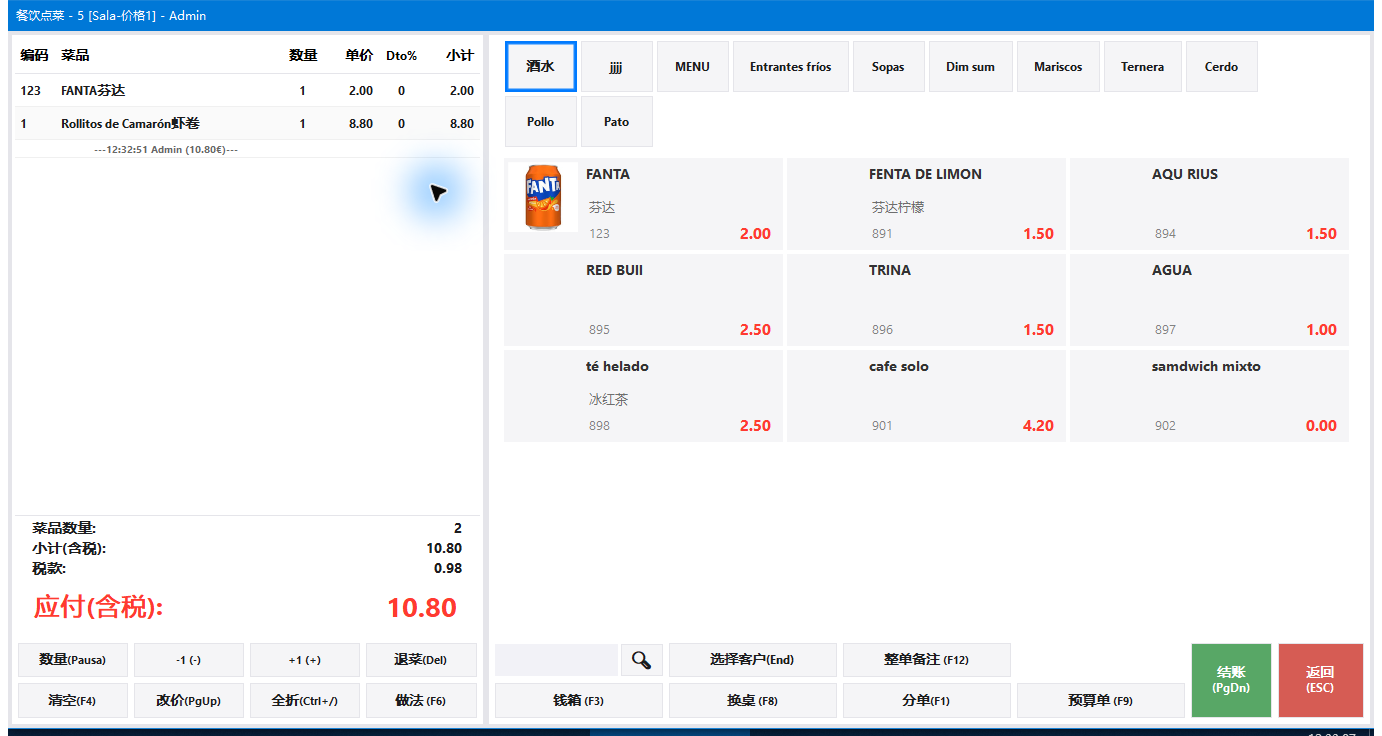Click the red 返回(ESC) back button

click(x=1321, y=680)
